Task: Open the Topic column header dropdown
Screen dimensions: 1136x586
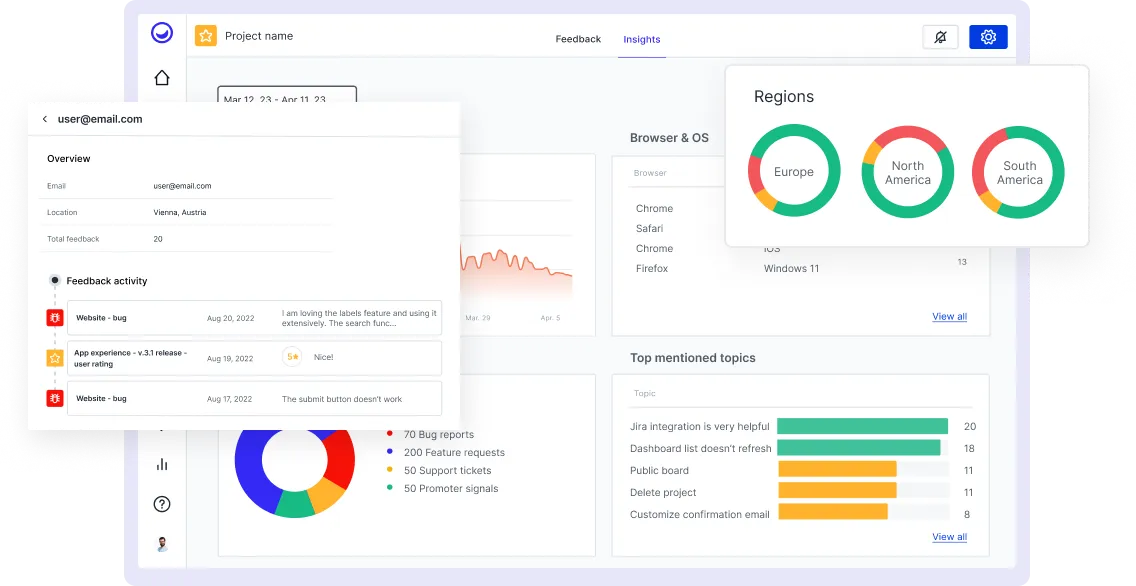Action: coord(645,393)
